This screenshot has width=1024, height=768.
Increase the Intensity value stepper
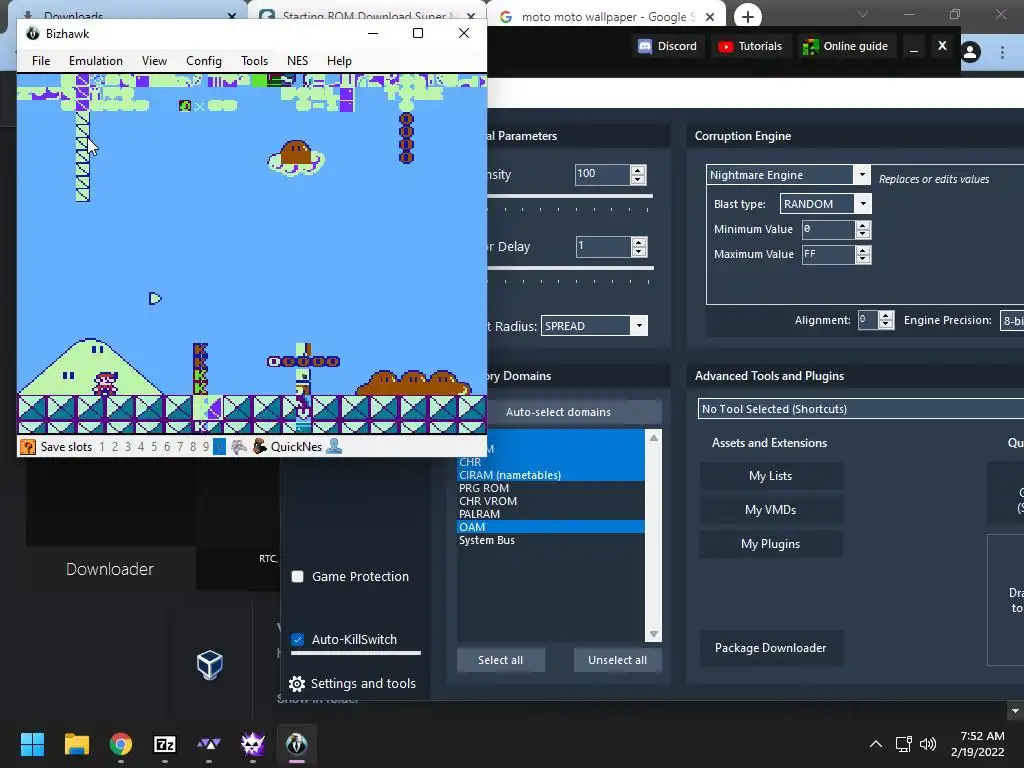[638, 170]
